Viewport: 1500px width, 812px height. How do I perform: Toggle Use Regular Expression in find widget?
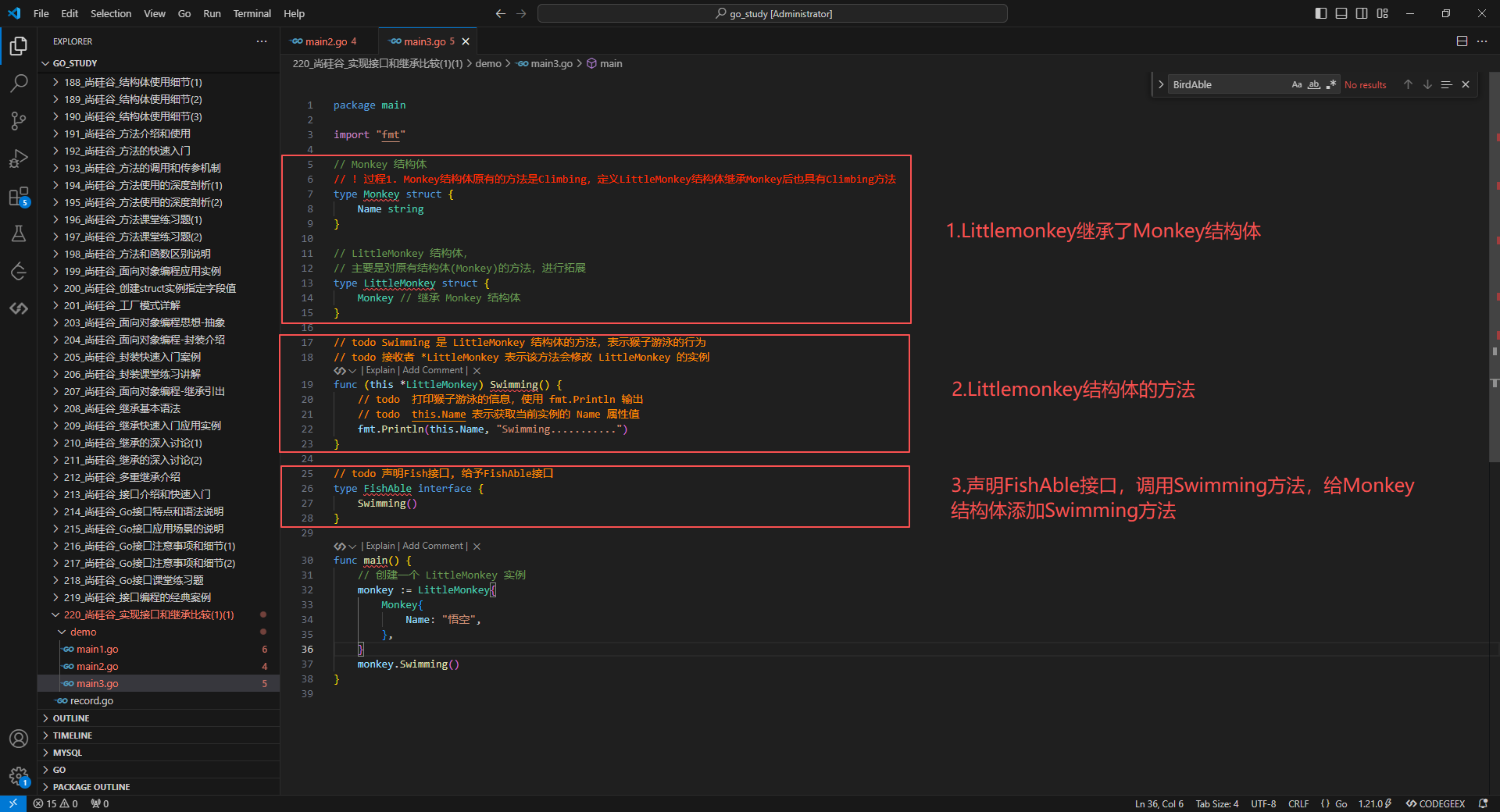(1331, 84)
